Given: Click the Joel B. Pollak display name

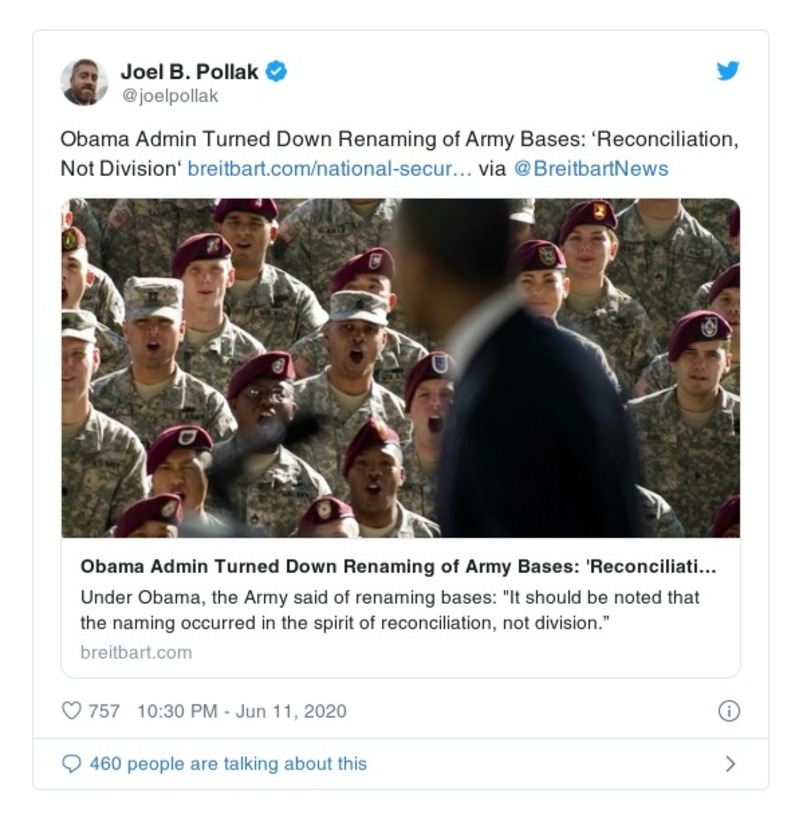Looking at the screenshot, I should 191,71.
